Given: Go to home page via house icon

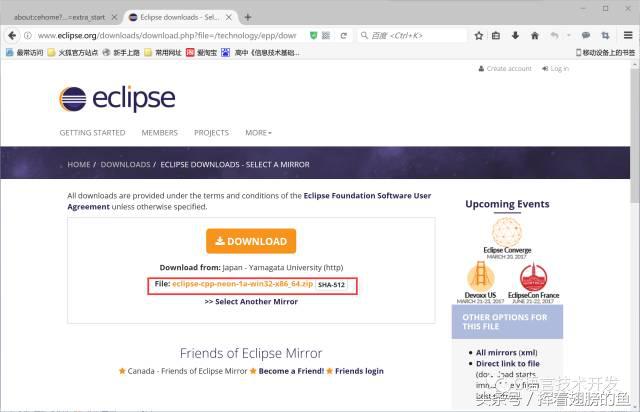Looking at the screenshot, I should [x=535, y=36].
